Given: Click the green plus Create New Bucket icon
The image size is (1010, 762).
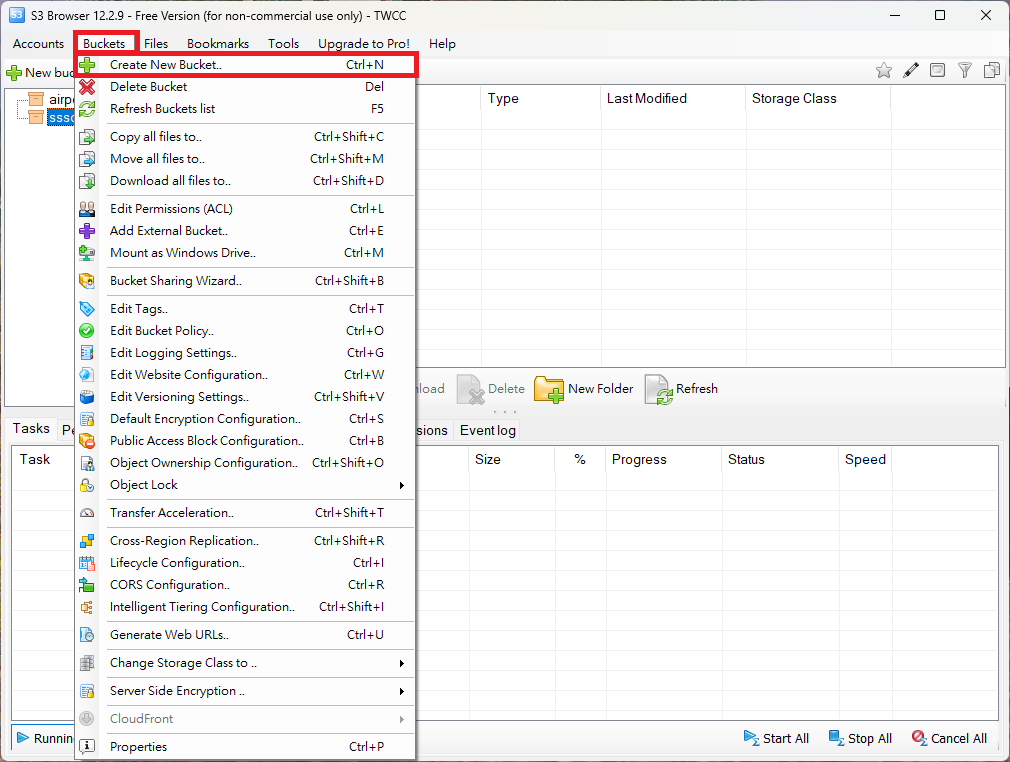Looking at the screenshot, I should [x=87, y=65].
